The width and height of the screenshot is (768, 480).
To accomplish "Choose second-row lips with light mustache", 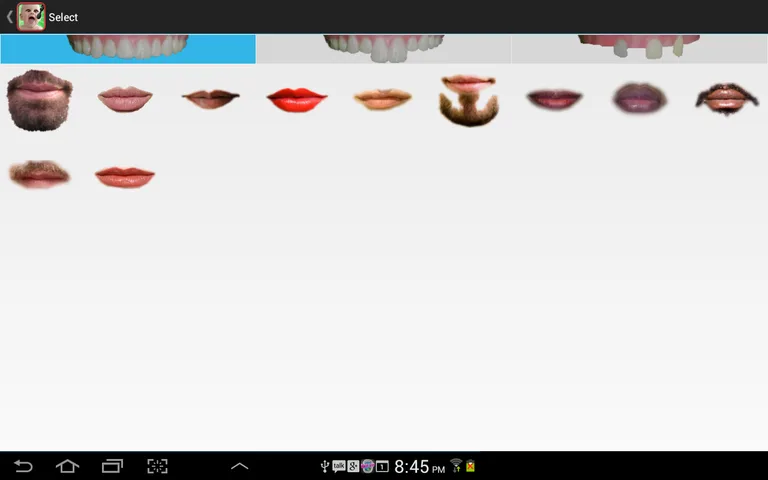I will coord(39,174).
